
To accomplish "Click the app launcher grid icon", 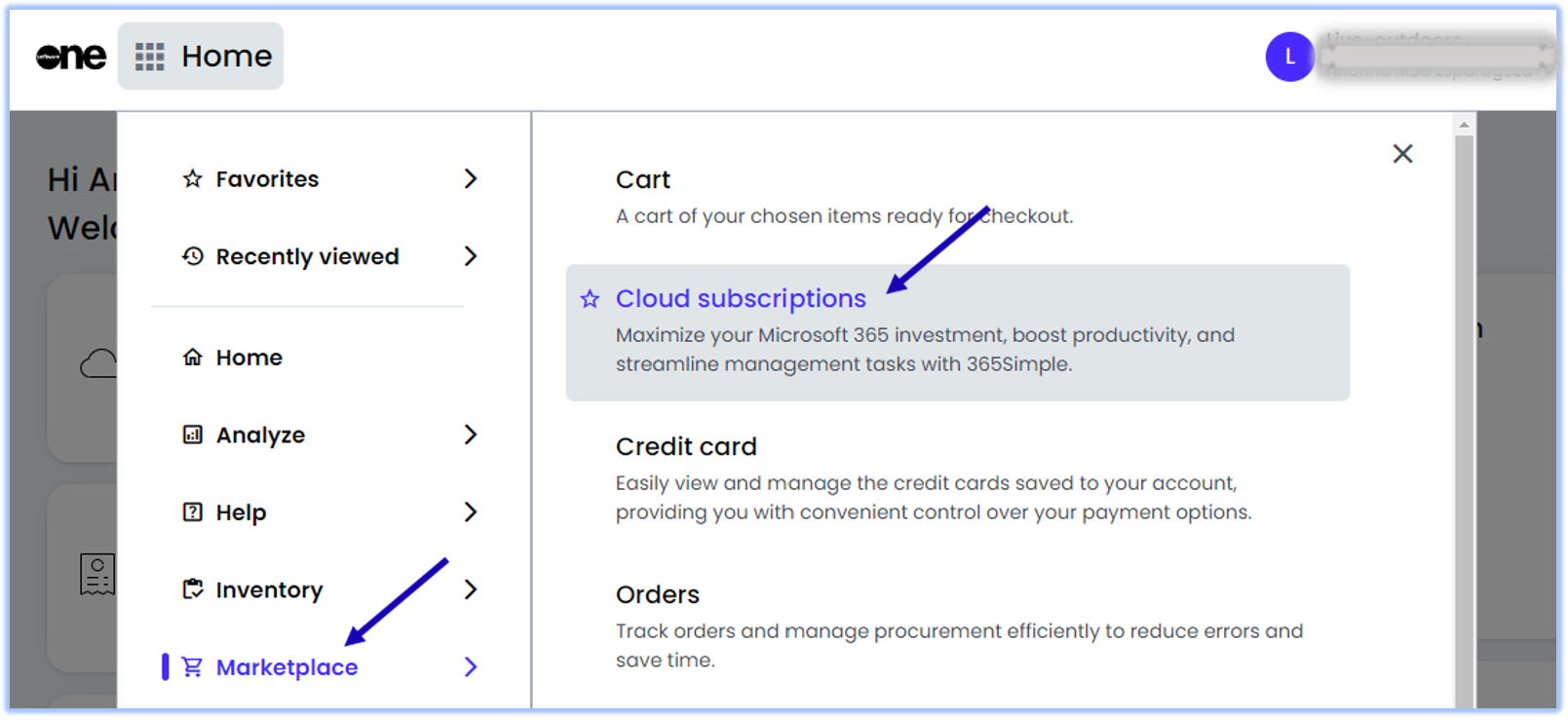I will point(149,57).
